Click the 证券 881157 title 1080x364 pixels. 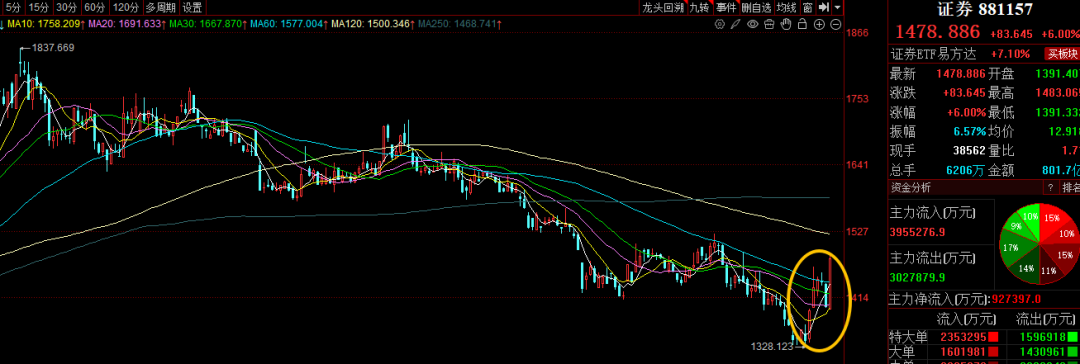(985, 10)
